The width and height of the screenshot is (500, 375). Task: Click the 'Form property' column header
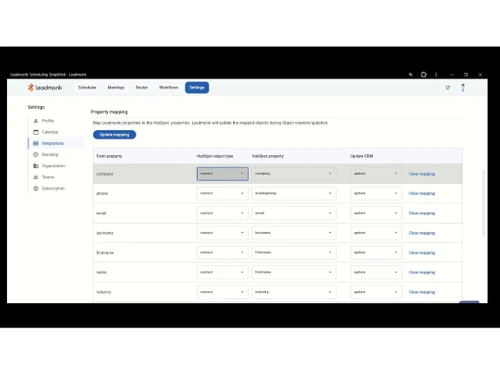[109, 156]
